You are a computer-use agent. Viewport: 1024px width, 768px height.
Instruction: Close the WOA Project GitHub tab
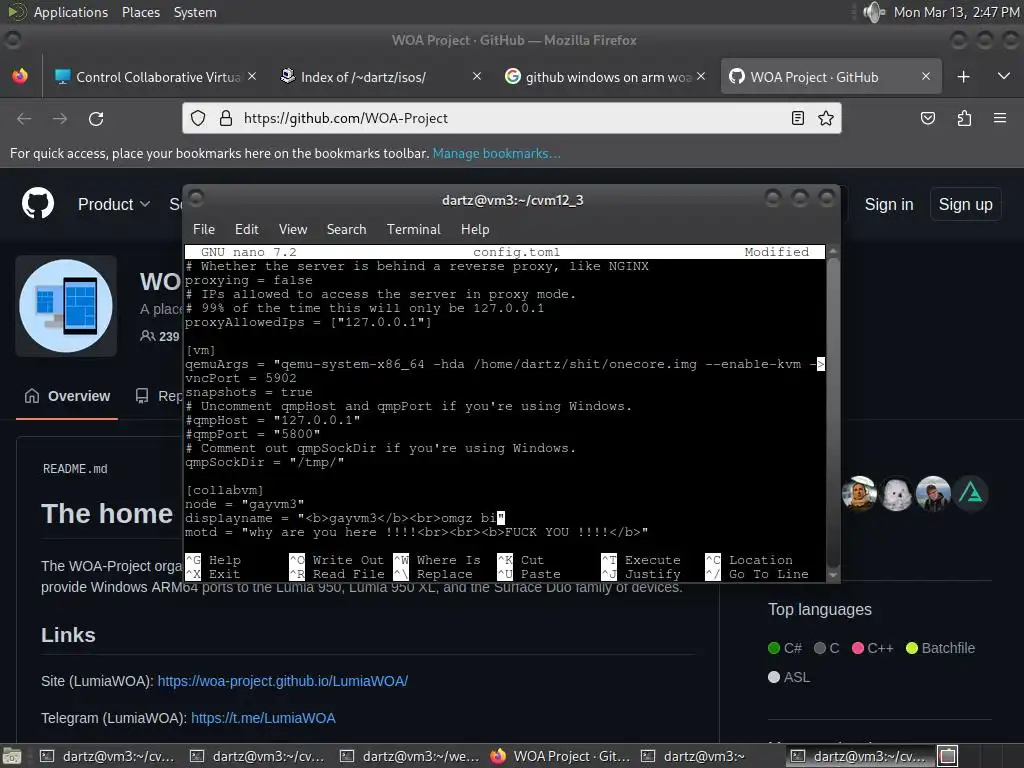(926, 76)
